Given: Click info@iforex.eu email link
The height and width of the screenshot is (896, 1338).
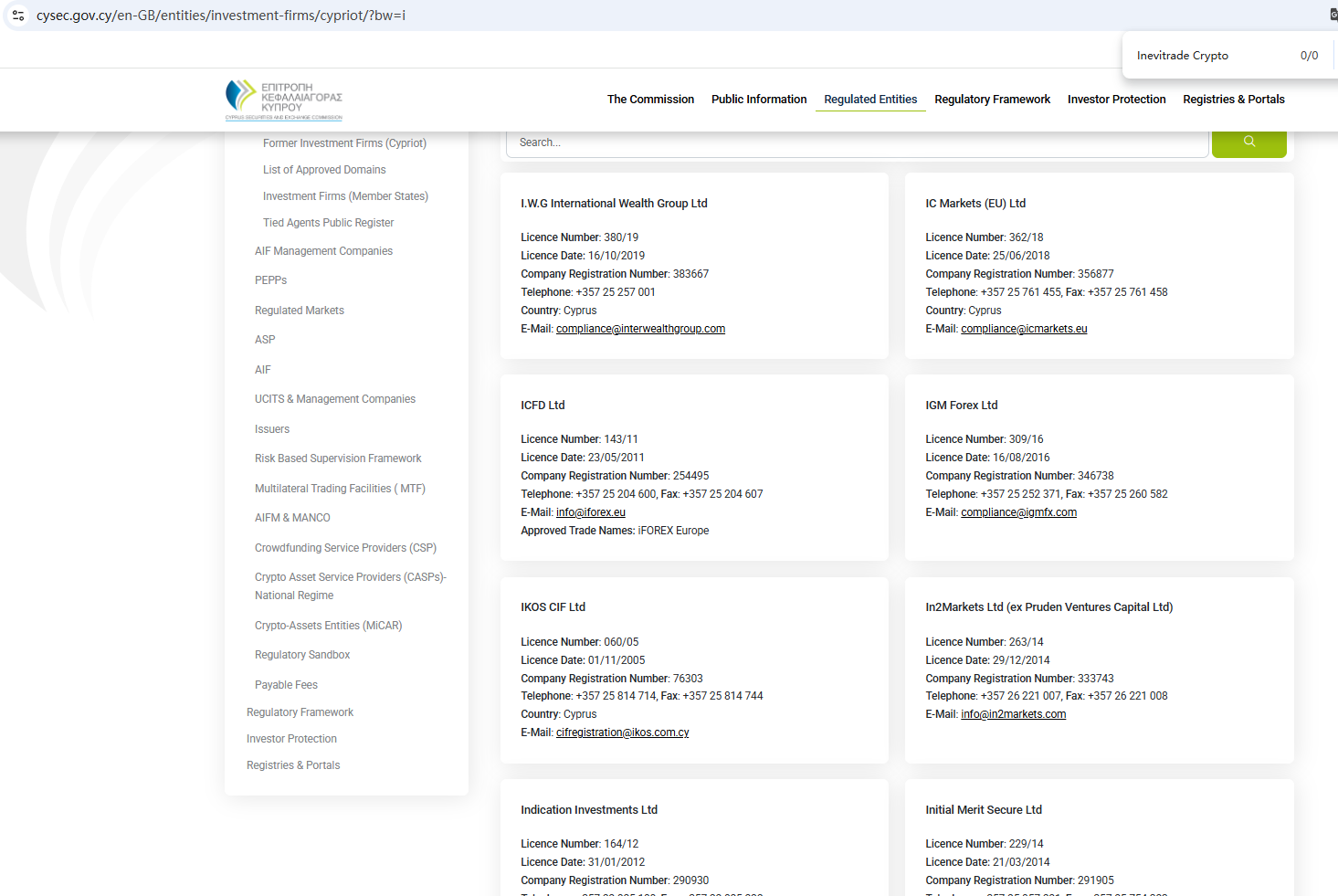Looking at the screenshot, I should pos(590,512).
